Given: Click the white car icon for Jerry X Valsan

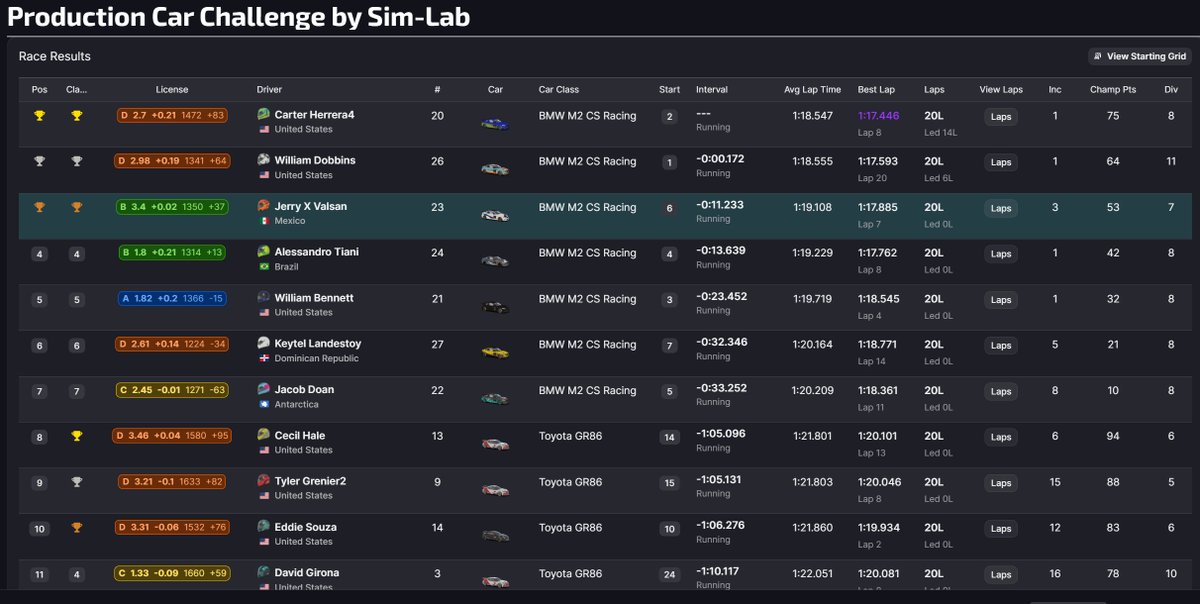Looking at the screenshot, I should point(495,215).
